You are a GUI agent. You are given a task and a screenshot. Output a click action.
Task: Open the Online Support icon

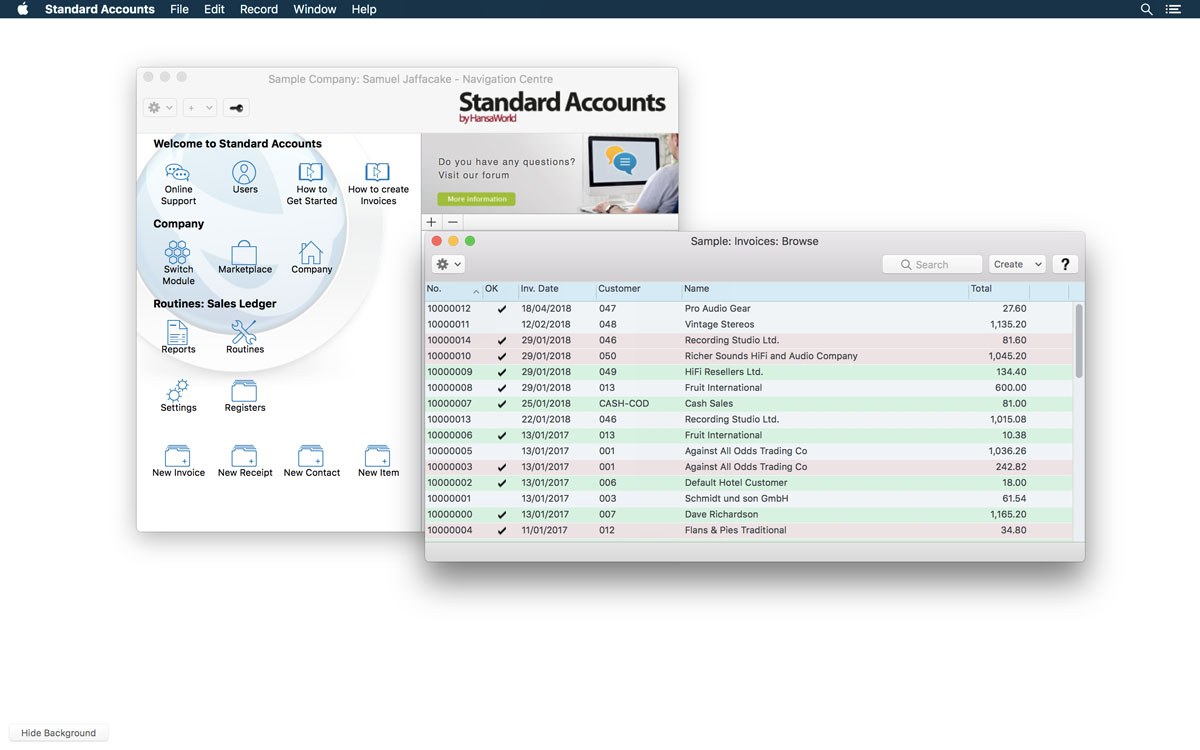coord(178,173)
